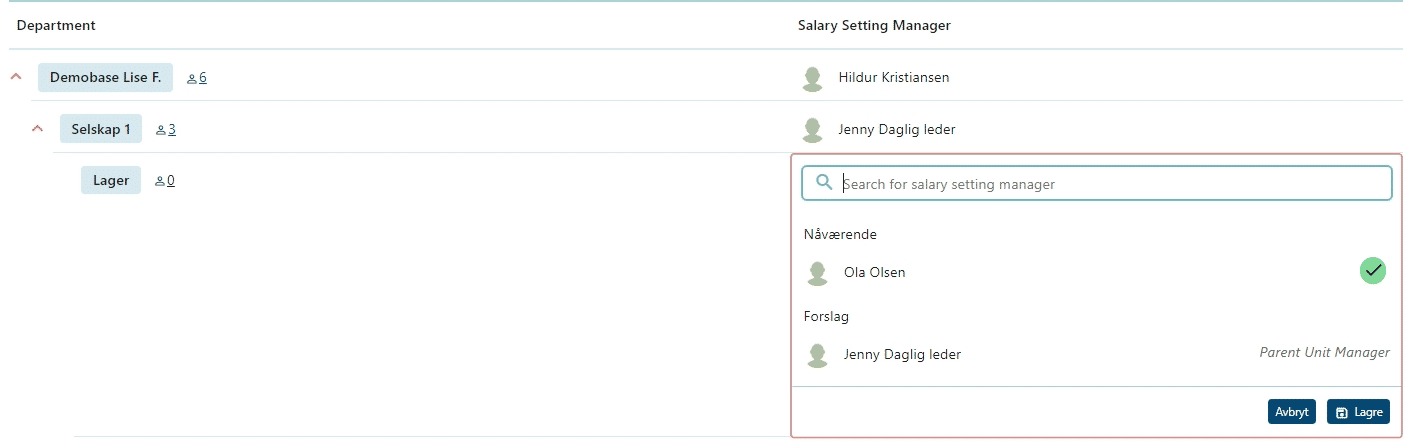Select the Demobase Lise F. department tag
The image size is (1405, 442).
click(105, 77)
